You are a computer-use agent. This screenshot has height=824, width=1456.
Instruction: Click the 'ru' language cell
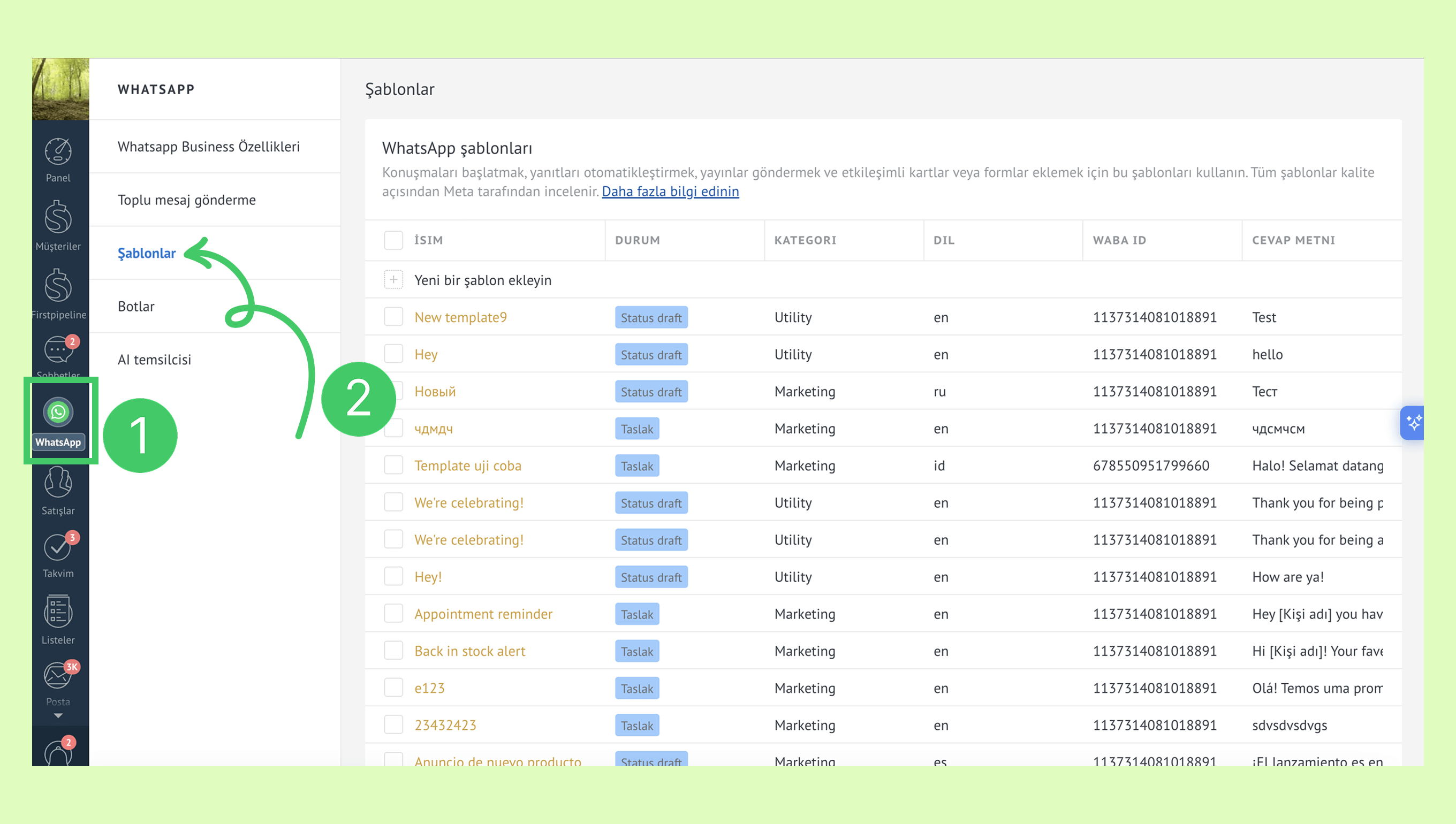pos(940,392)
